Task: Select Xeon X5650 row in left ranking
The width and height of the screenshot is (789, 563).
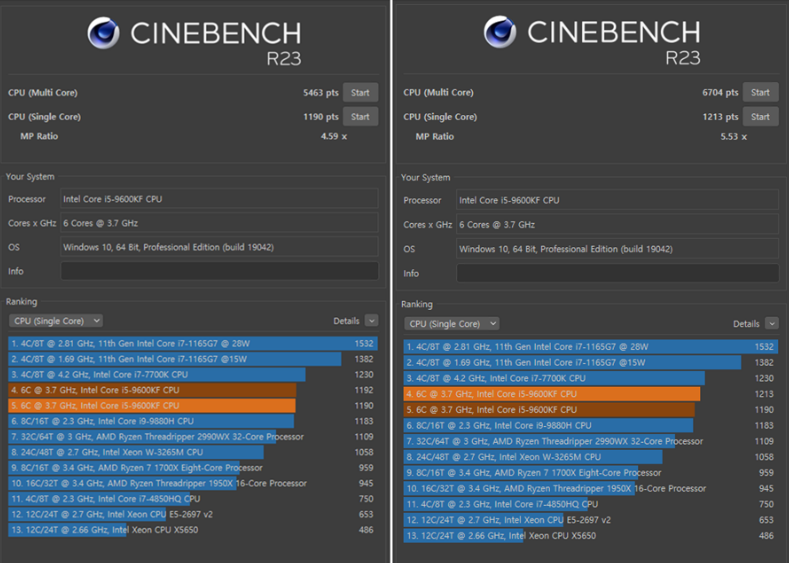Action: pyautogui.click(x=193, y=530)
